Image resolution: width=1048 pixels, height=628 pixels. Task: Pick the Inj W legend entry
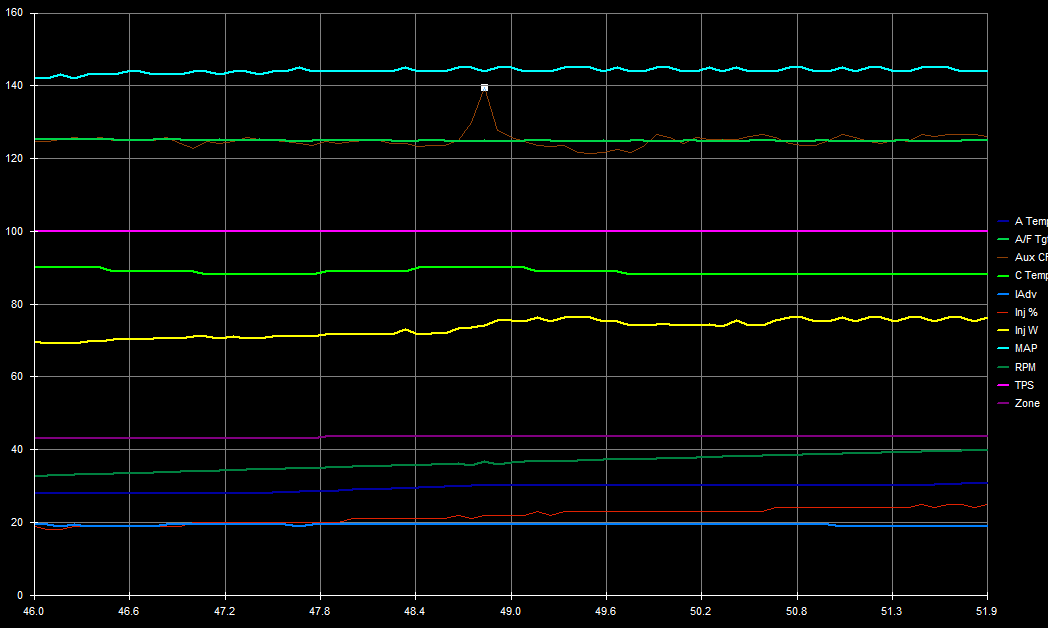tap(1018, 330)
